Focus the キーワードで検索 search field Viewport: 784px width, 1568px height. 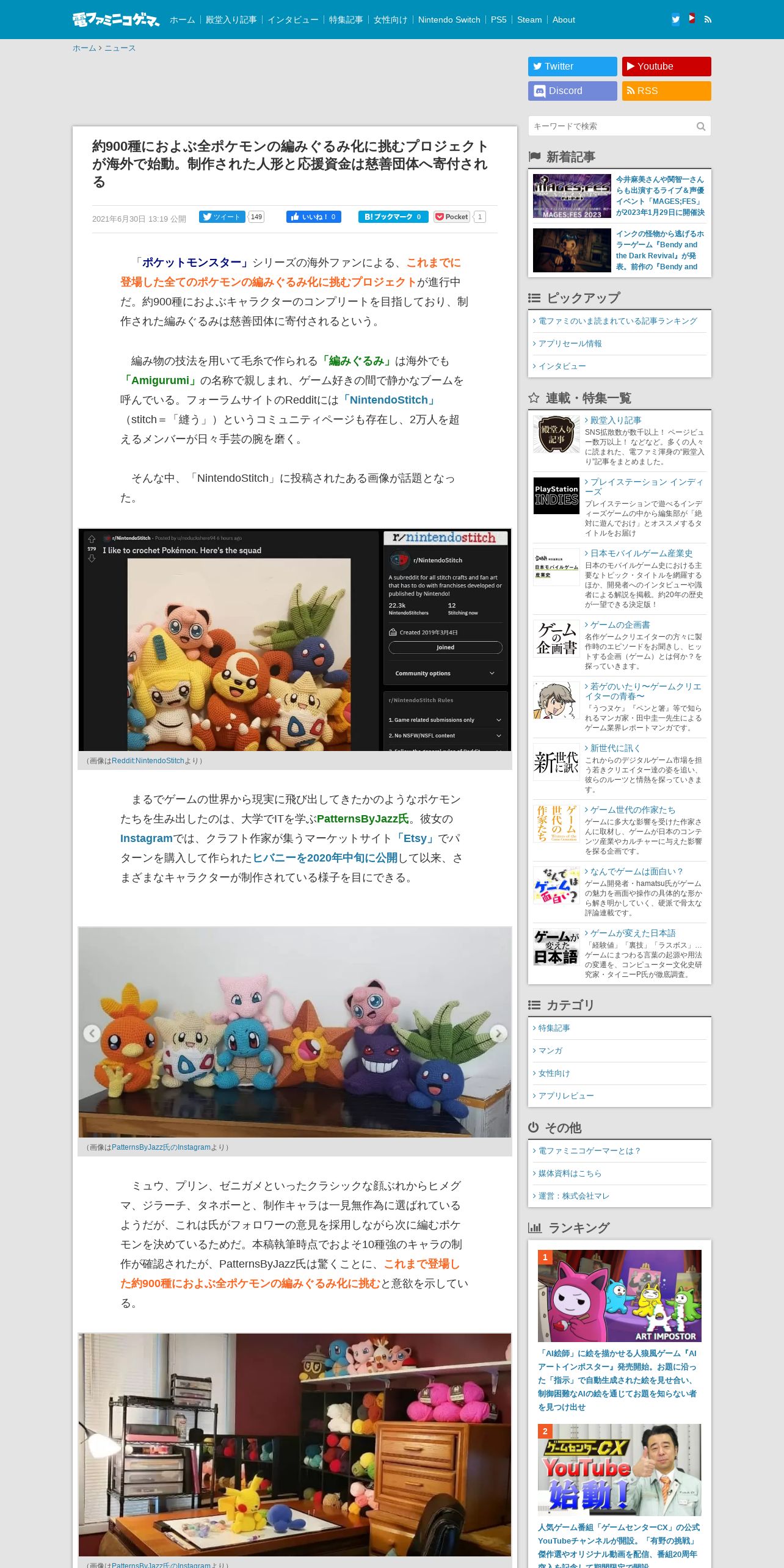tap(611, 126)
